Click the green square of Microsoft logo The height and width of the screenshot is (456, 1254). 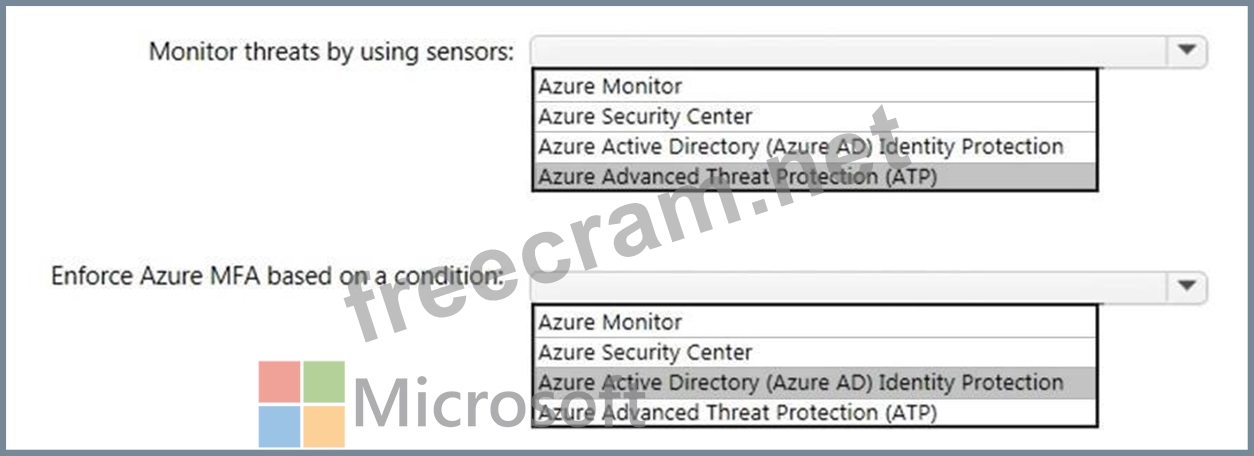click(324, 381)
